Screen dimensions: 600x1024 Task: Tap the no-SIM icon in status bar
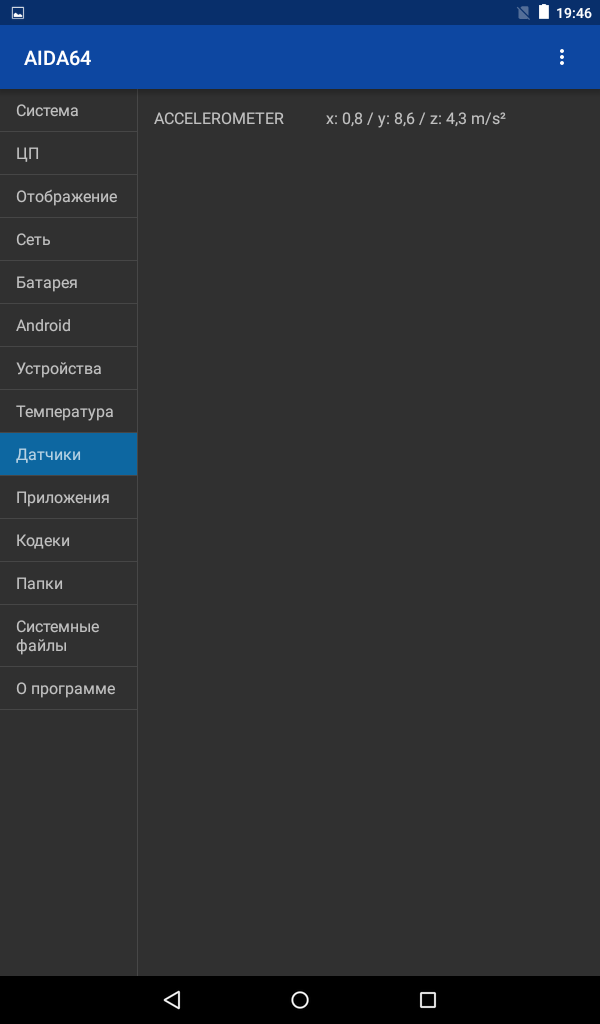(x=523, y=12)
